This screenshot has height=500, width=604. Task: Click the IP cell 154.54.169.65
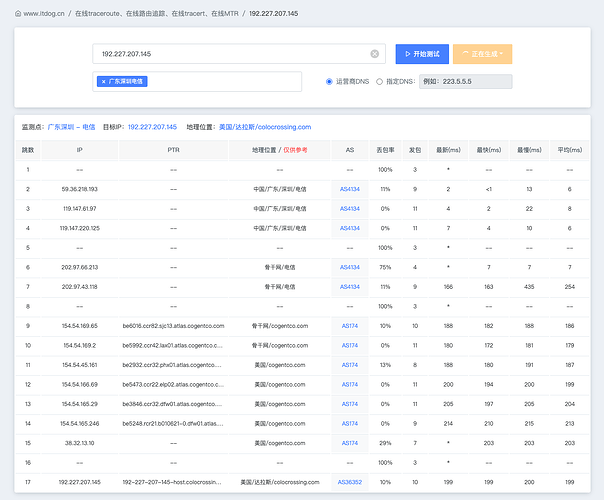79,326
